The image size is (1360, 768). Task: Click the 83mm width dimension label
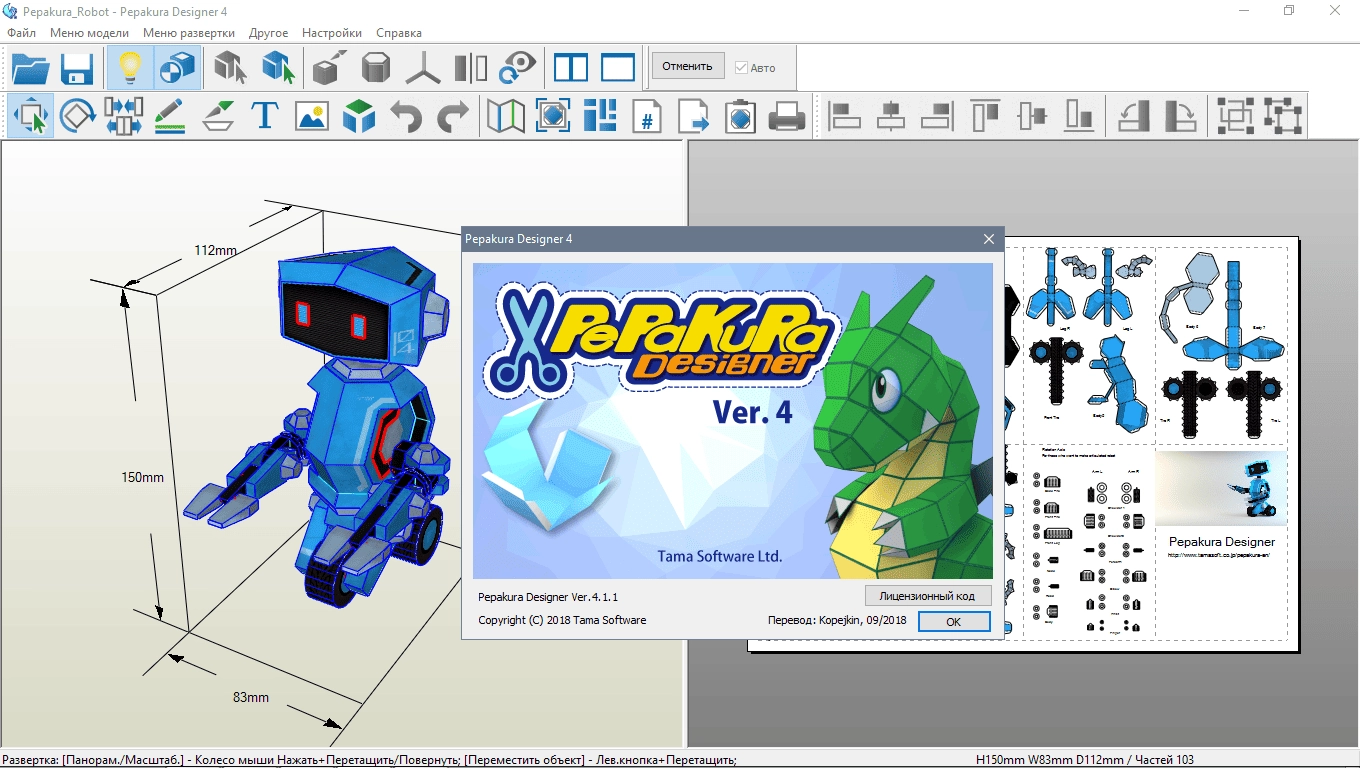251,697
